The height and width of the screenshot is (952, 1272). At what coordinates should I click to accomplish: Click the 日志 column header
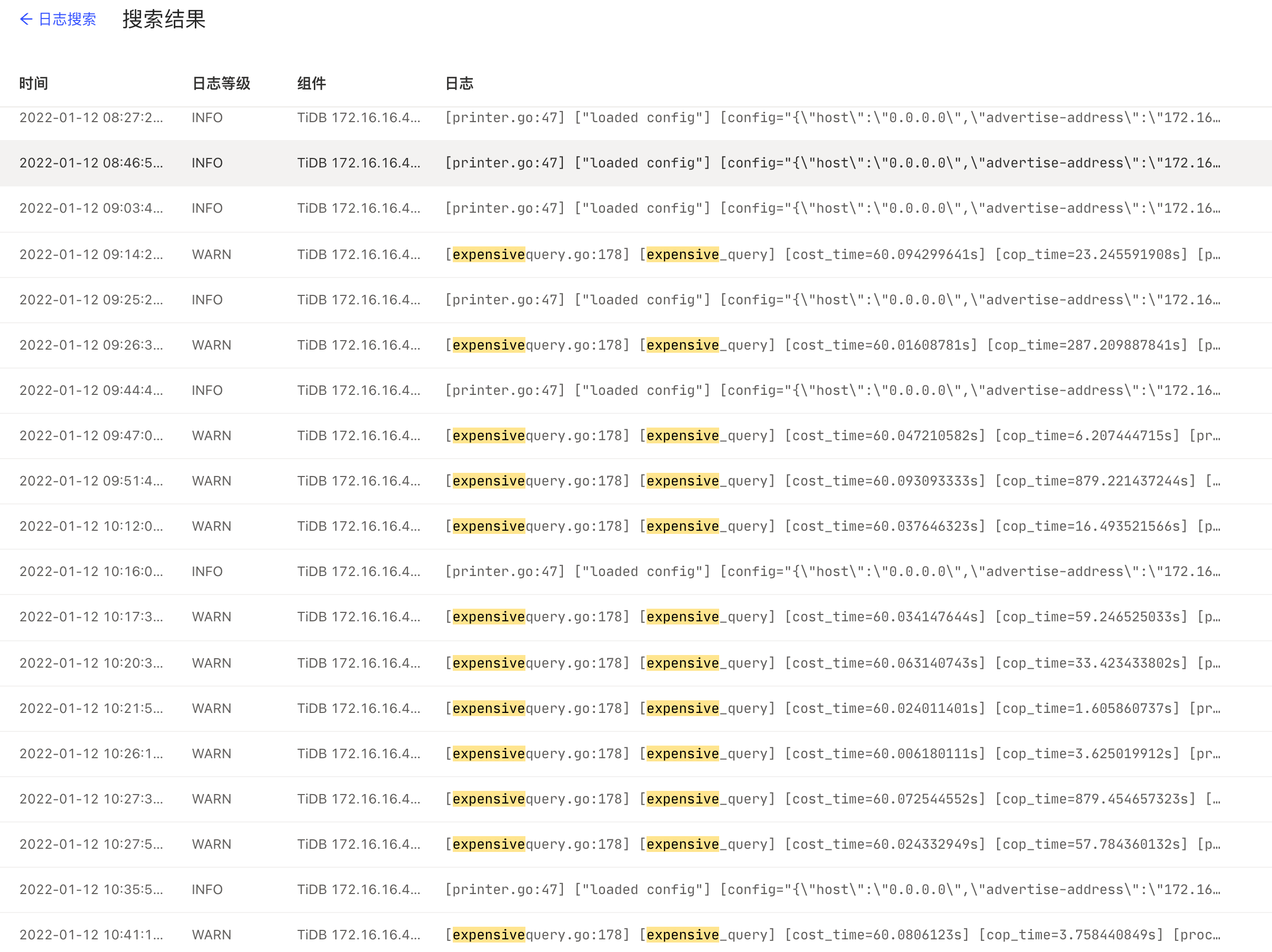coord(459,83)
